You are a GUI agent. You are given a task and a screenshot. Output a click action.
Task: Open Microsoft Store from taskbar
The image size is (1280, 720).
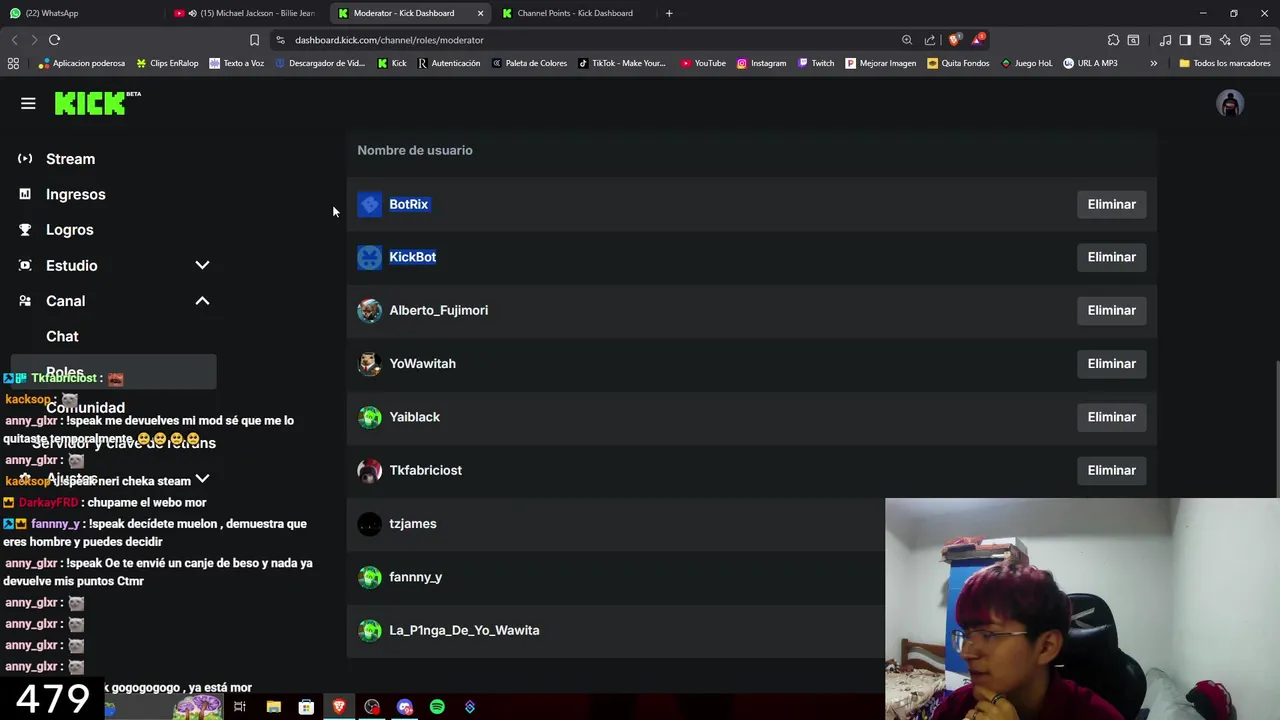point(306,707)
